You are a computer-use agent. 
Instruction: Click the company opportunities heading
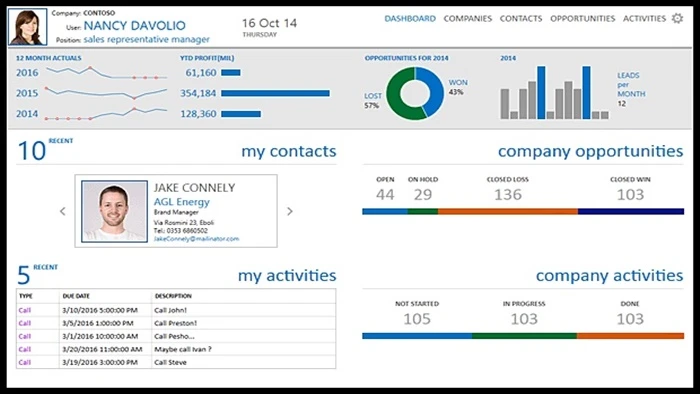click(x=590, y=151)
